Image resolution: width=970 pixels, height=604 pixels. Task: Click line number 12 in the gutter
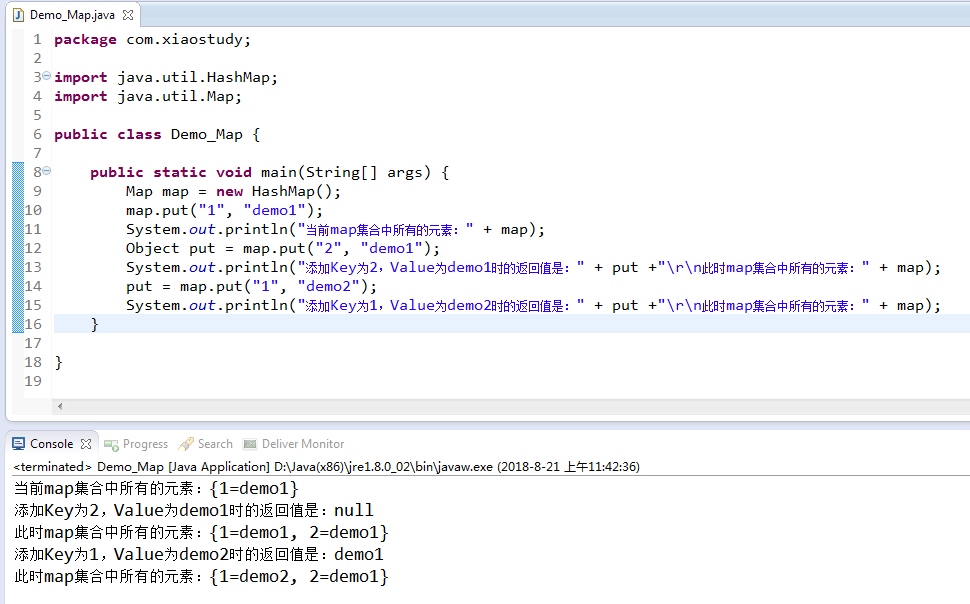[x=33, y=248]
